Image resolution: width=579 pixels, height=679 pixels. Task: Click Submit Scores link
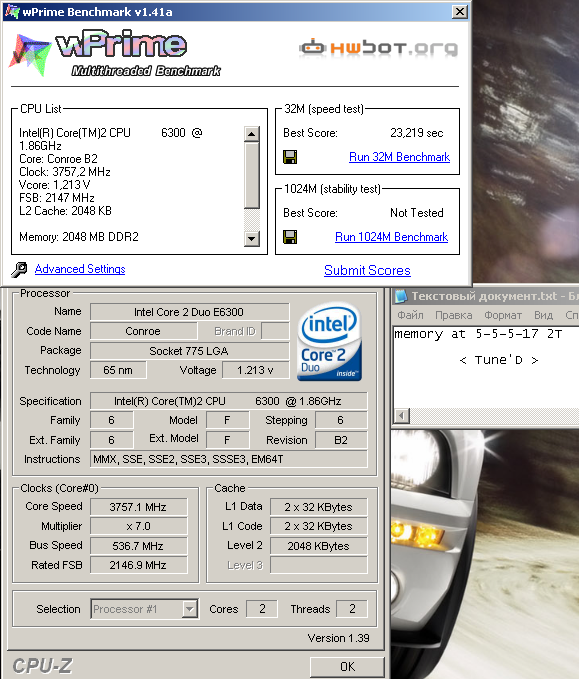[x=367, y=270]
